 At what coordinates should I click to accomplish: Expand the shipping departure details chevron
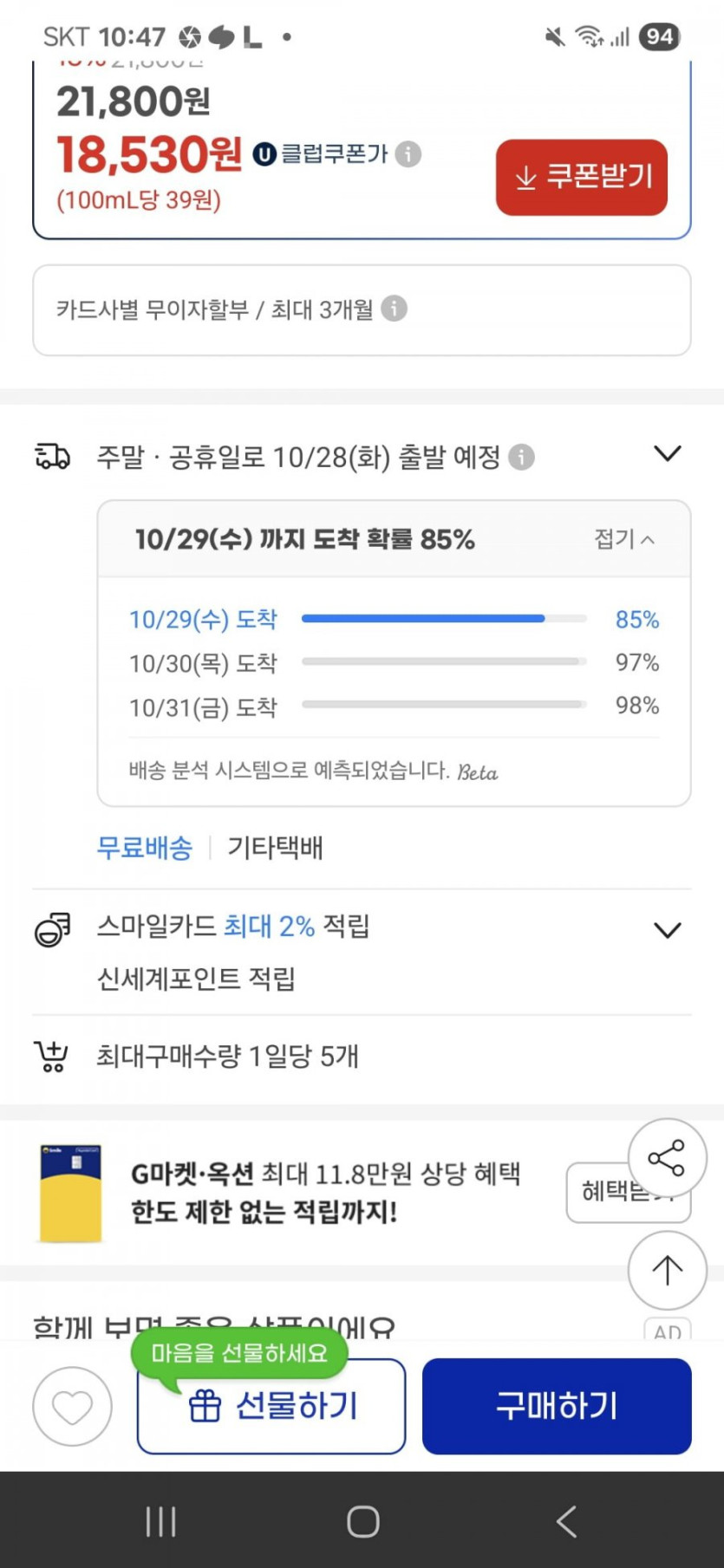pyautogui.click(x=667, y=454)
